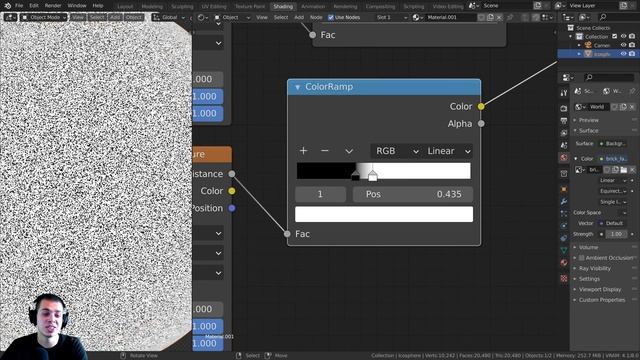
Task: Open the node editor Add menu
Action: tap(299, 18)
